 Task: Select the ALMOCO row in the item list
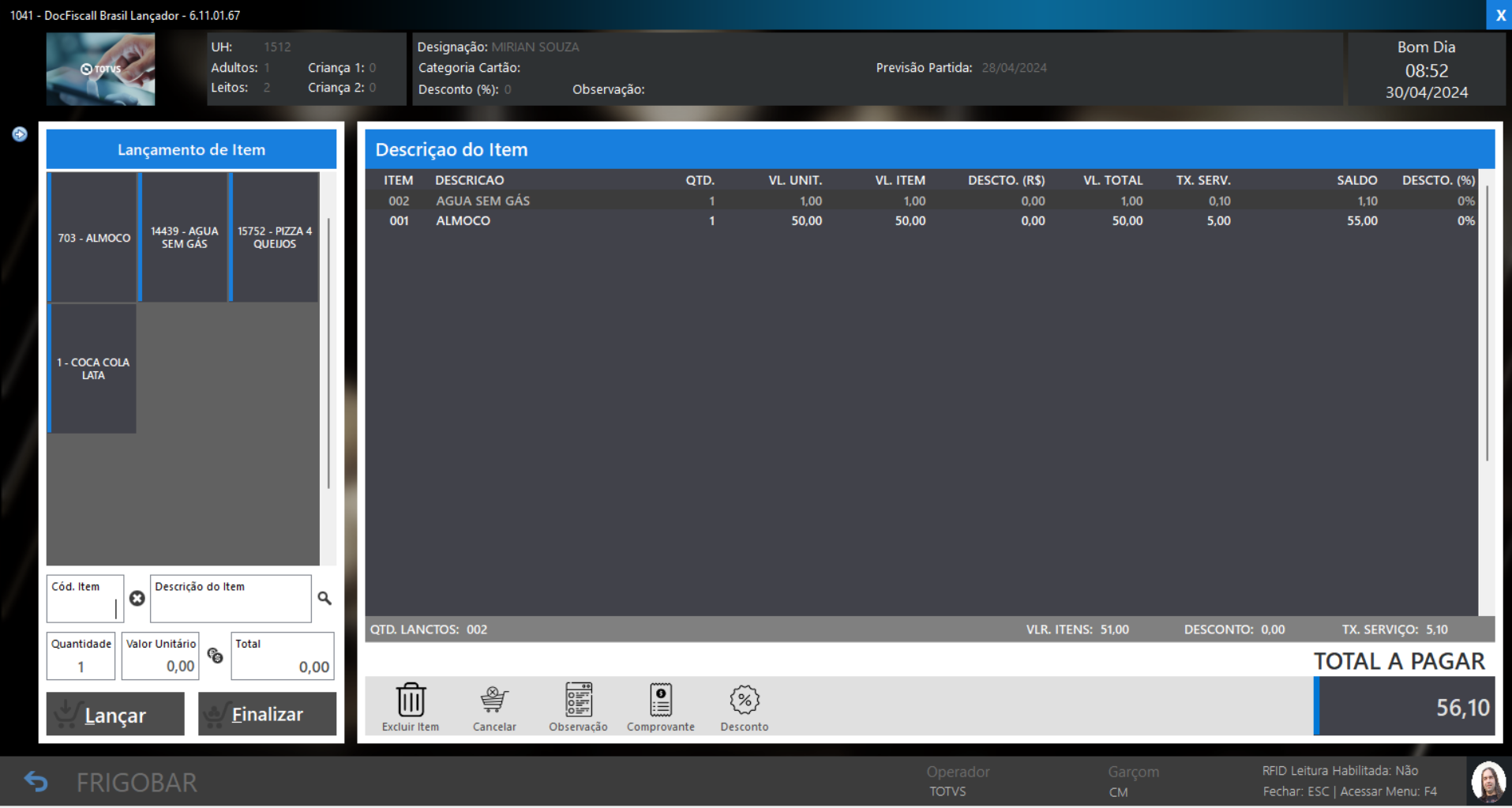coord(921,221)
